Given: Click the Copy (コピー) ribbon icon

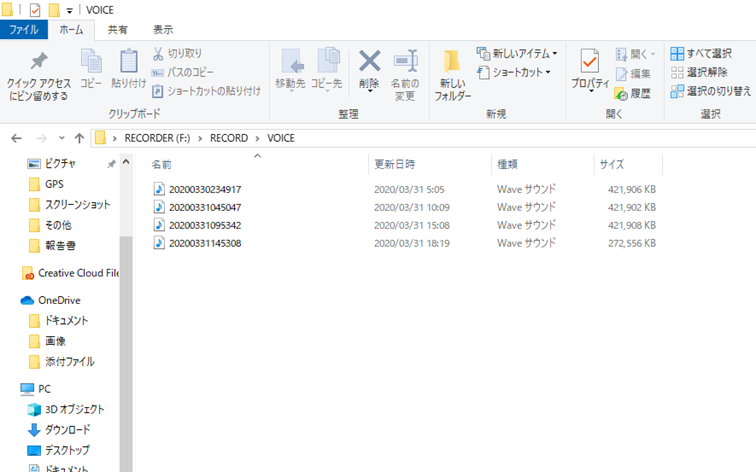Looking at the screenshot, I should pos(91,69).
